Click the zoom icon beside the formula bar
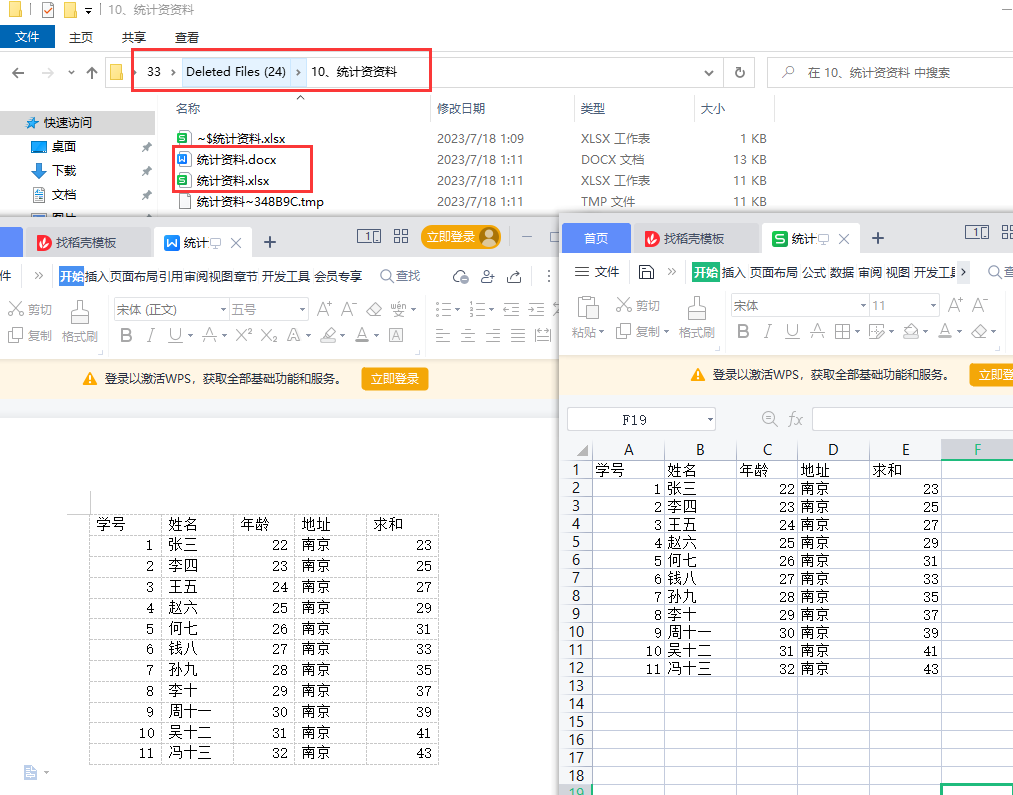 [769, 419]
